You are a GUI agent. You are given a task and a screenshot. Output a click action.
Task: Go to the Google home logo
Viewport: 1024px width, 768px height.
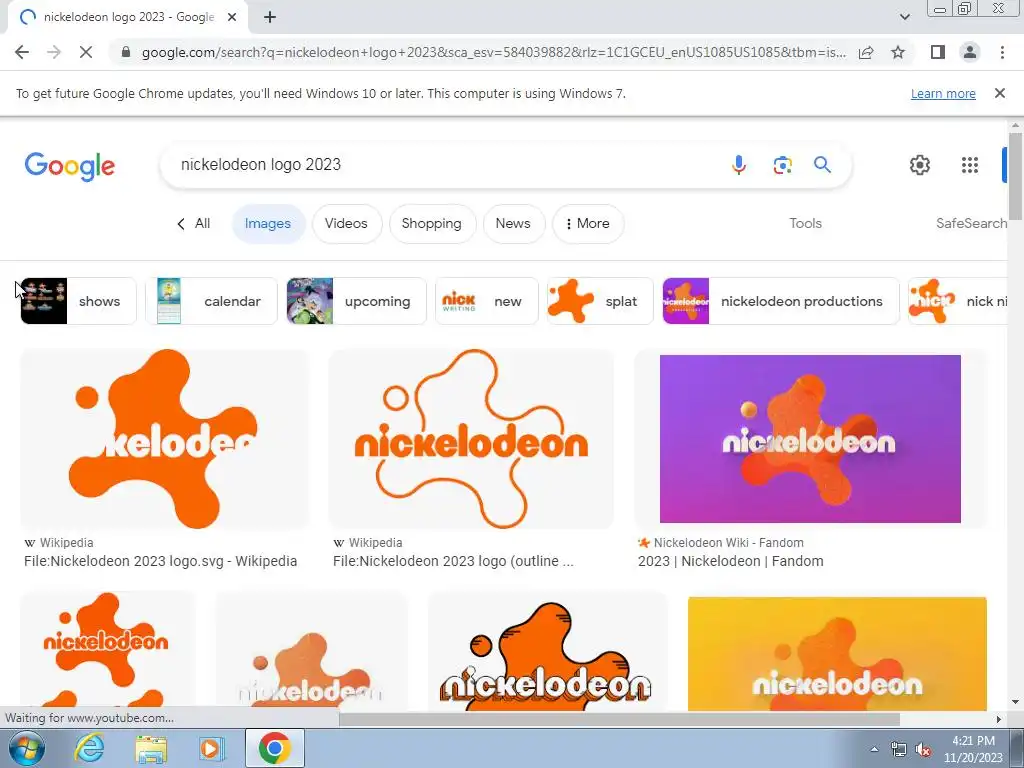70,166
